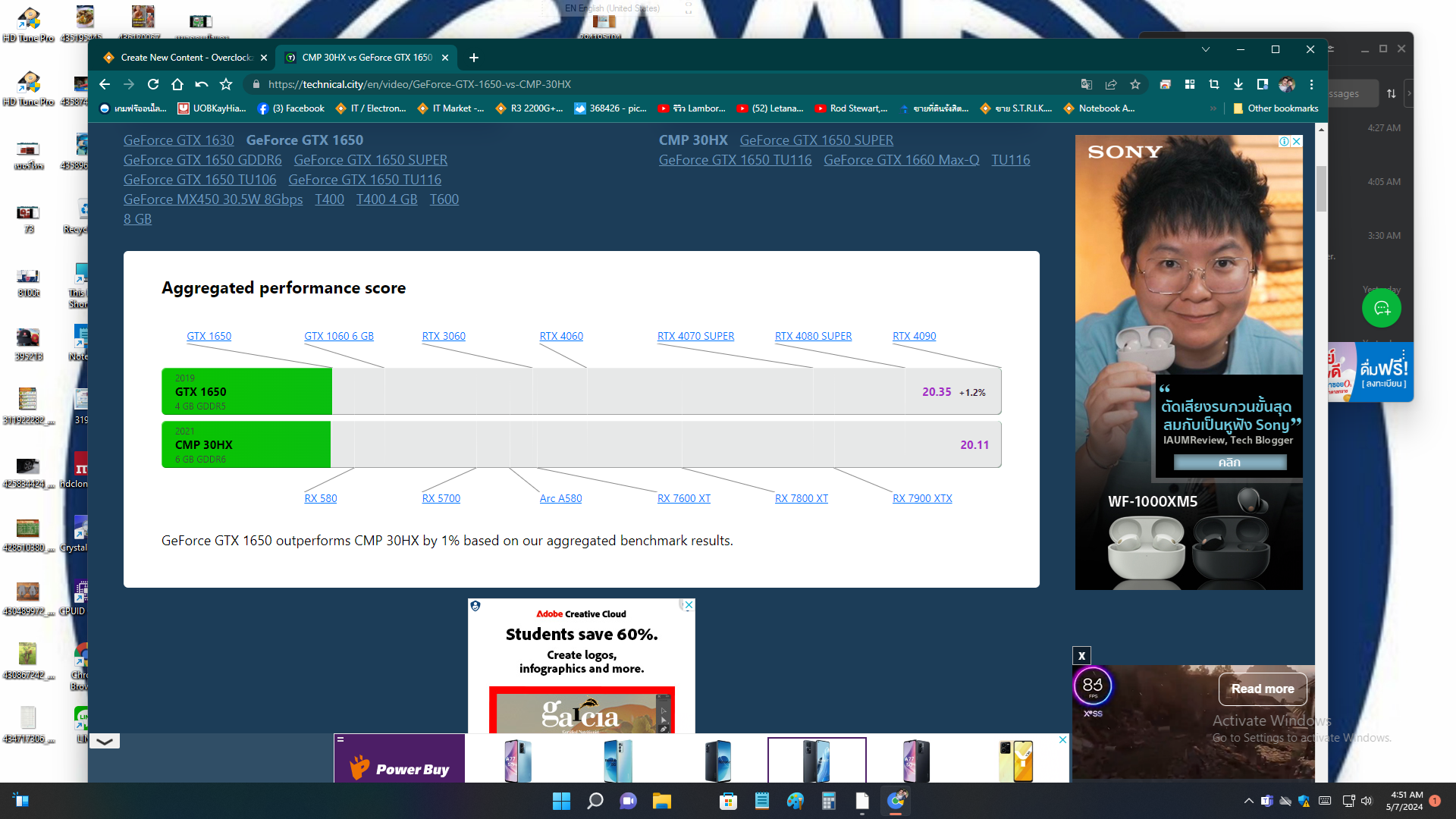Image resolution: width=1456 pixels, height=819 pixels.
Task: Close the Sony ad with X icon
Action: click(x=1297, y=142)
